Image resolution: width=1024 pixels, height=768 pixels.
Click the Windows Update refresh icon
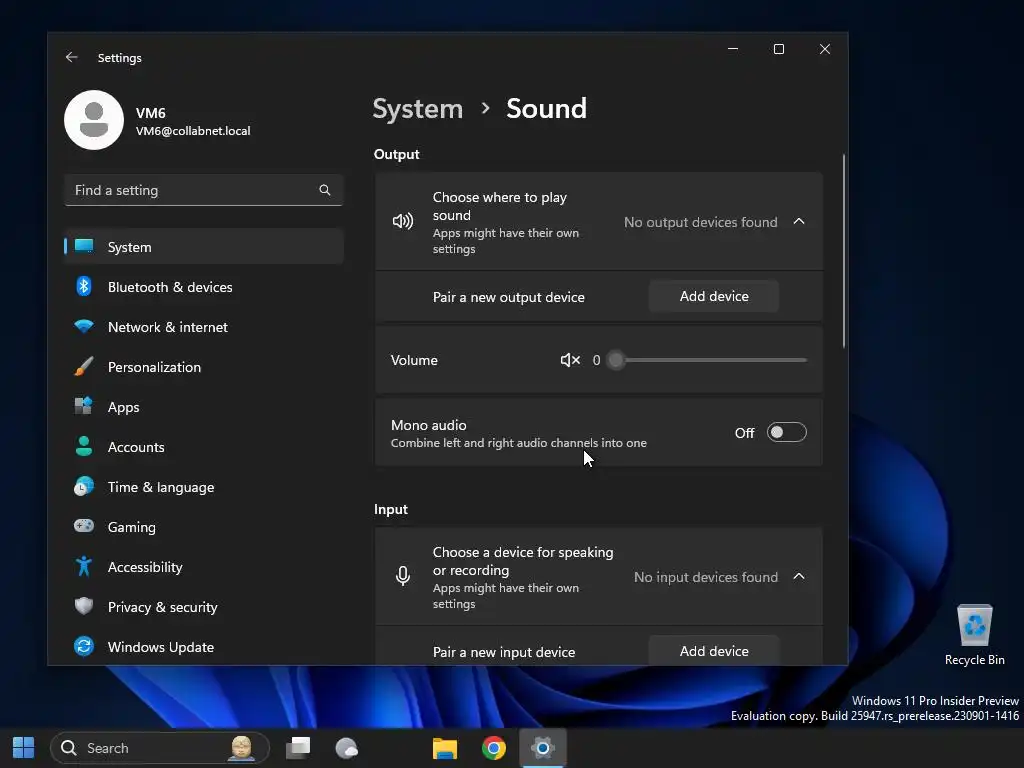pyautogui.click(x=84, y=646)
